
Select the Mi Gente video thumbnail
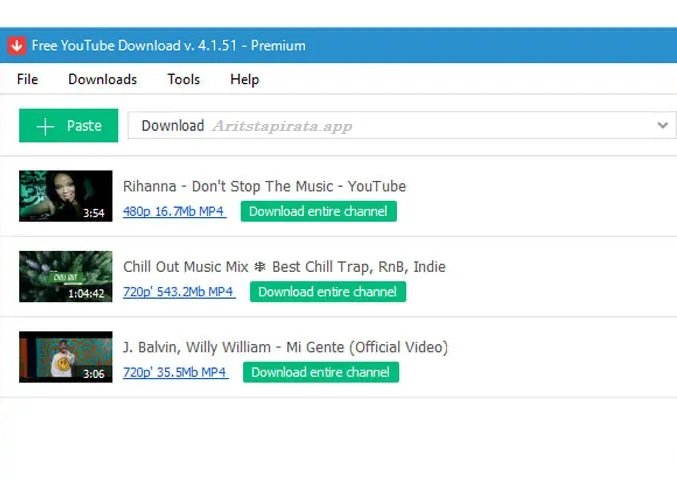[65, 357]
